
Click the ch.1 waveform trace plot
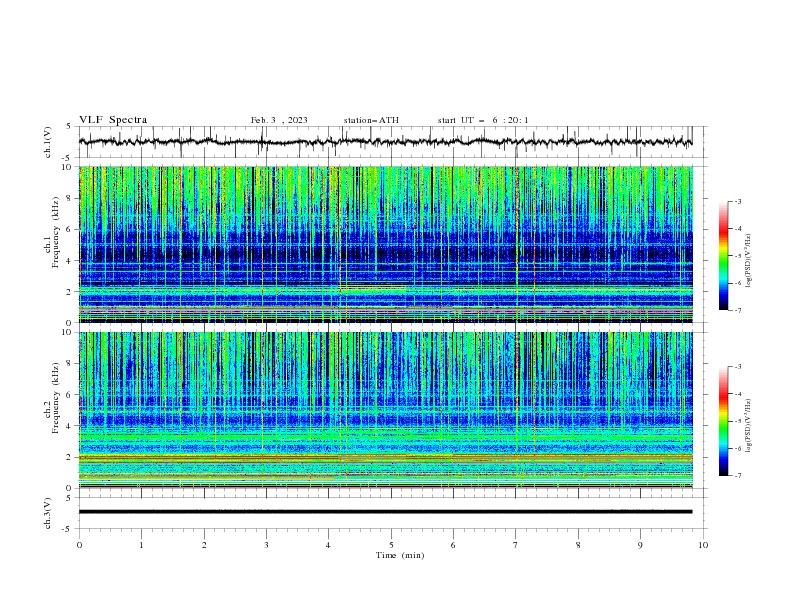[x=385, y=142]
